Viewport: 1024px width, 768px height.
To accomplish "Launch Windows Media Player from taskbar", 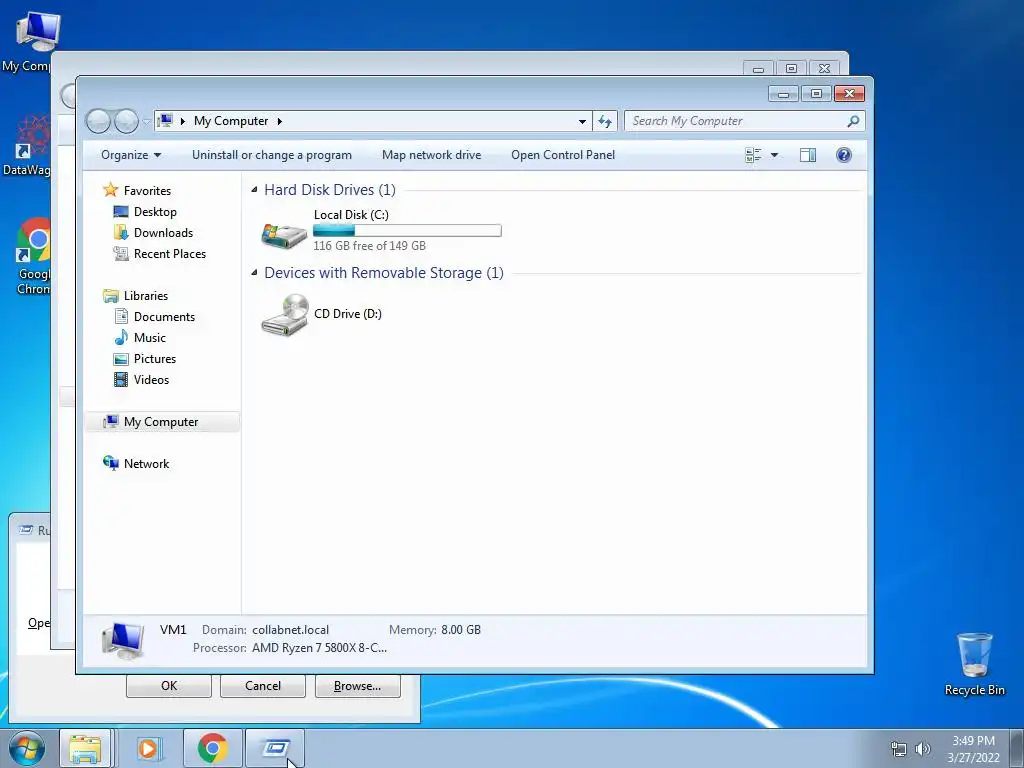I will [x=148, y=748].
